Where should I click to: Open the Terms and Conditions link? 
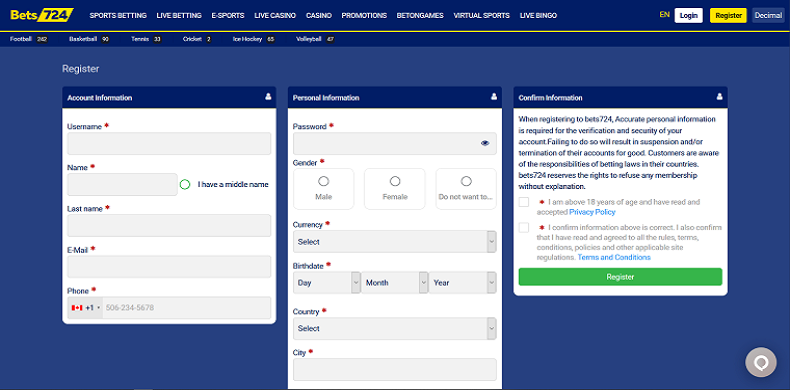pos(614,257)
